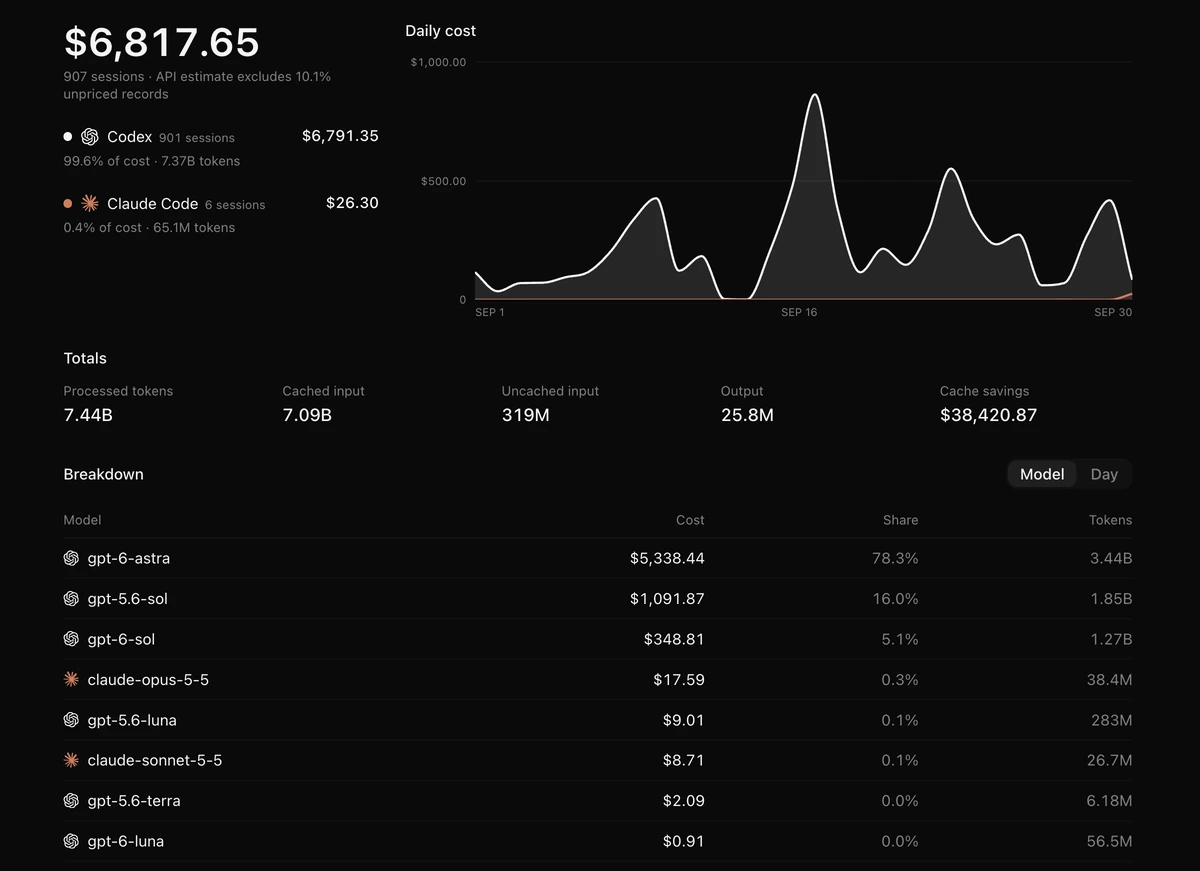Switch breakdown to Model view
Screen dimensions: 1200x871
click(1042, 474)
